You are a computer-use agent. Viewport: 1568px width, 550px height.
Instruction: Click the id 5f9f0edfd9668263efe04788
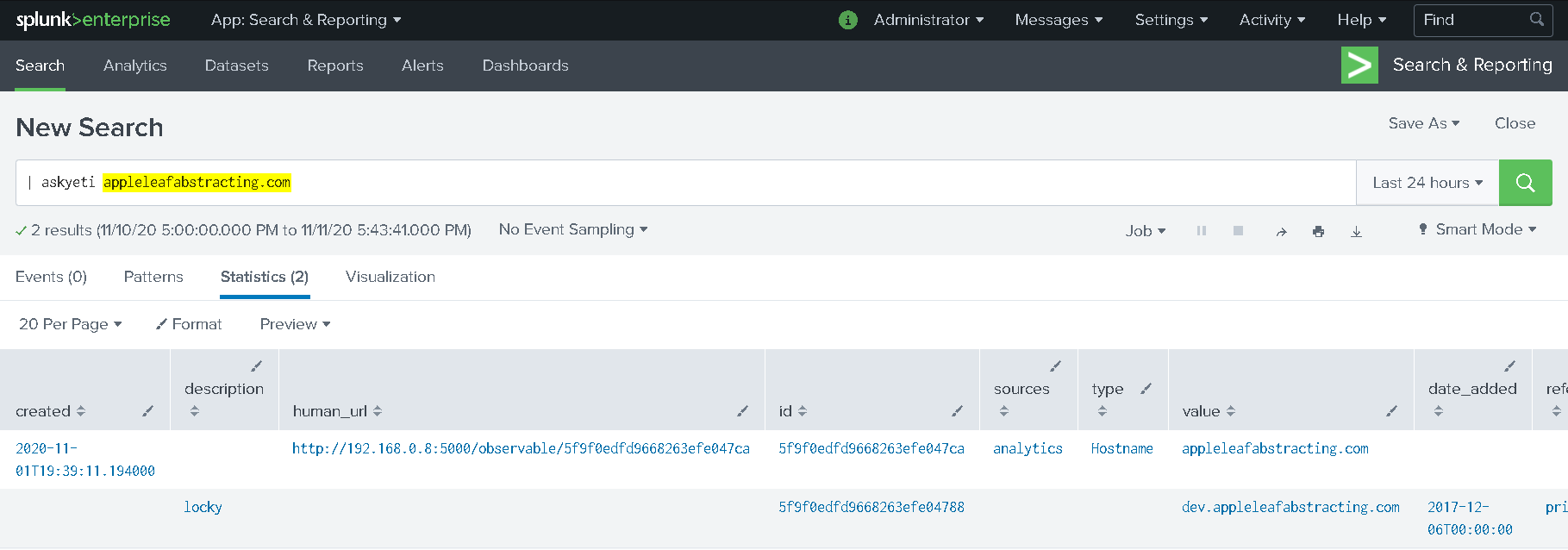(x=871, y=507)
